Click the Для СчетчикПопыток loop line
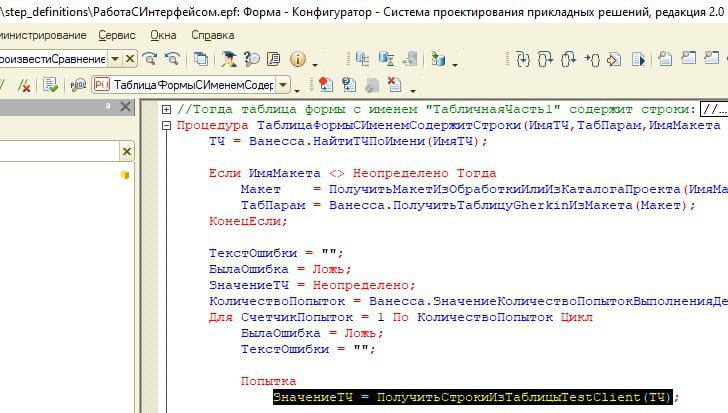Viewport: 728px width, 413px height. 401,317
